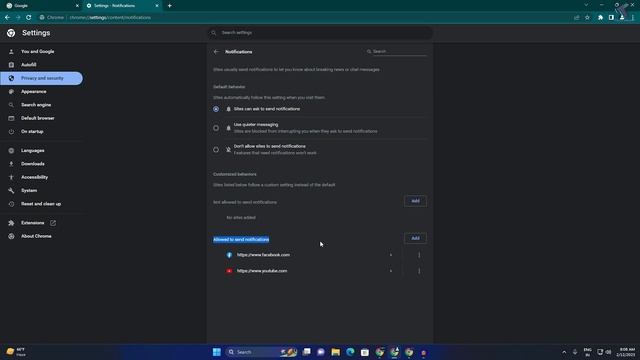Switch to Settings - Notifications tab
Viewport: 640px width, 360px height.
click(122, 6)
